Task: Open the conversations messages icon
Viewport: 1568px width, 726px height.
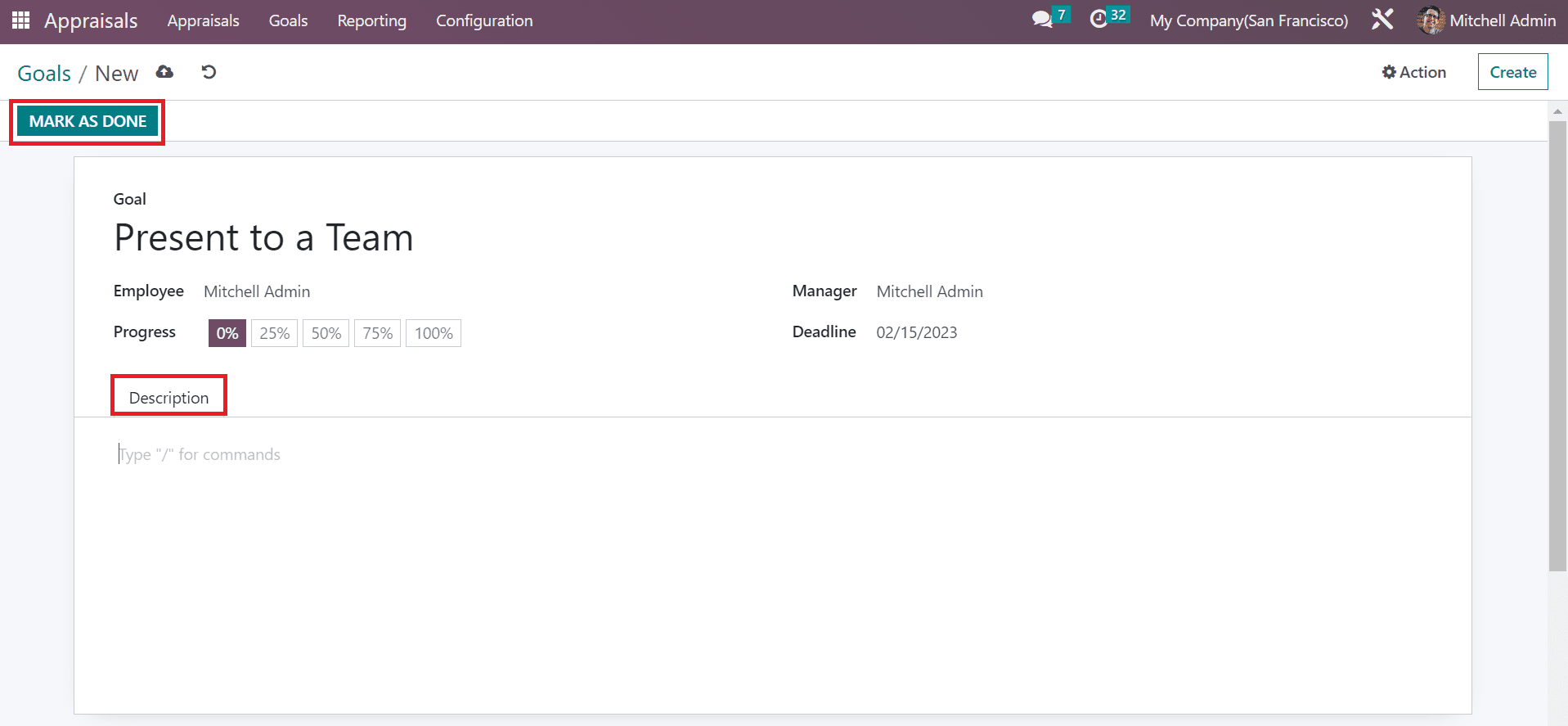Action: (x=1042, y=19)
